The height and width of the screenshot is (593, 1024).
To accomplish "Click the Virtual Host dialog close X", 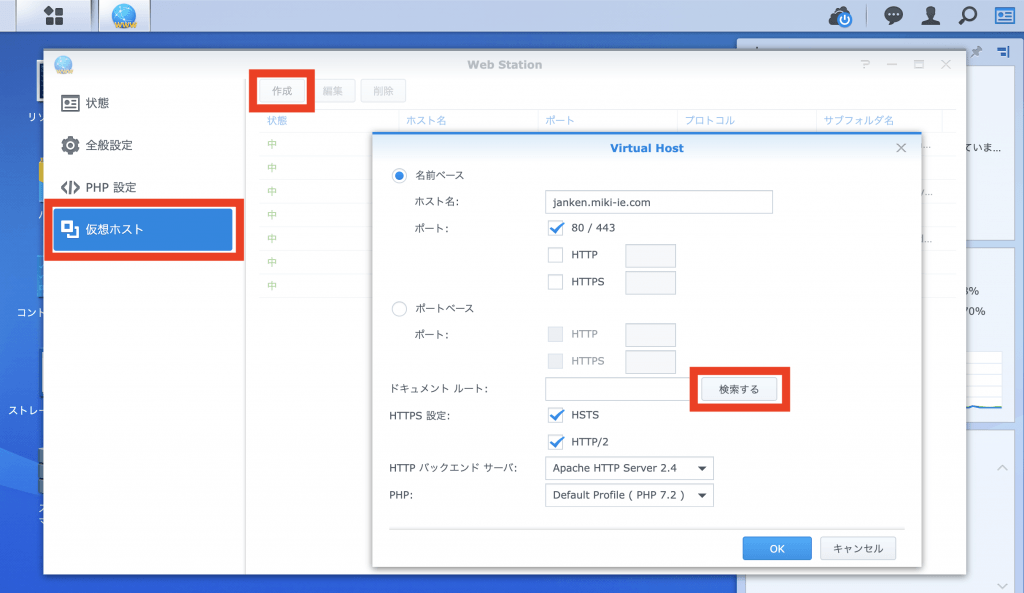I will [900, 148].
